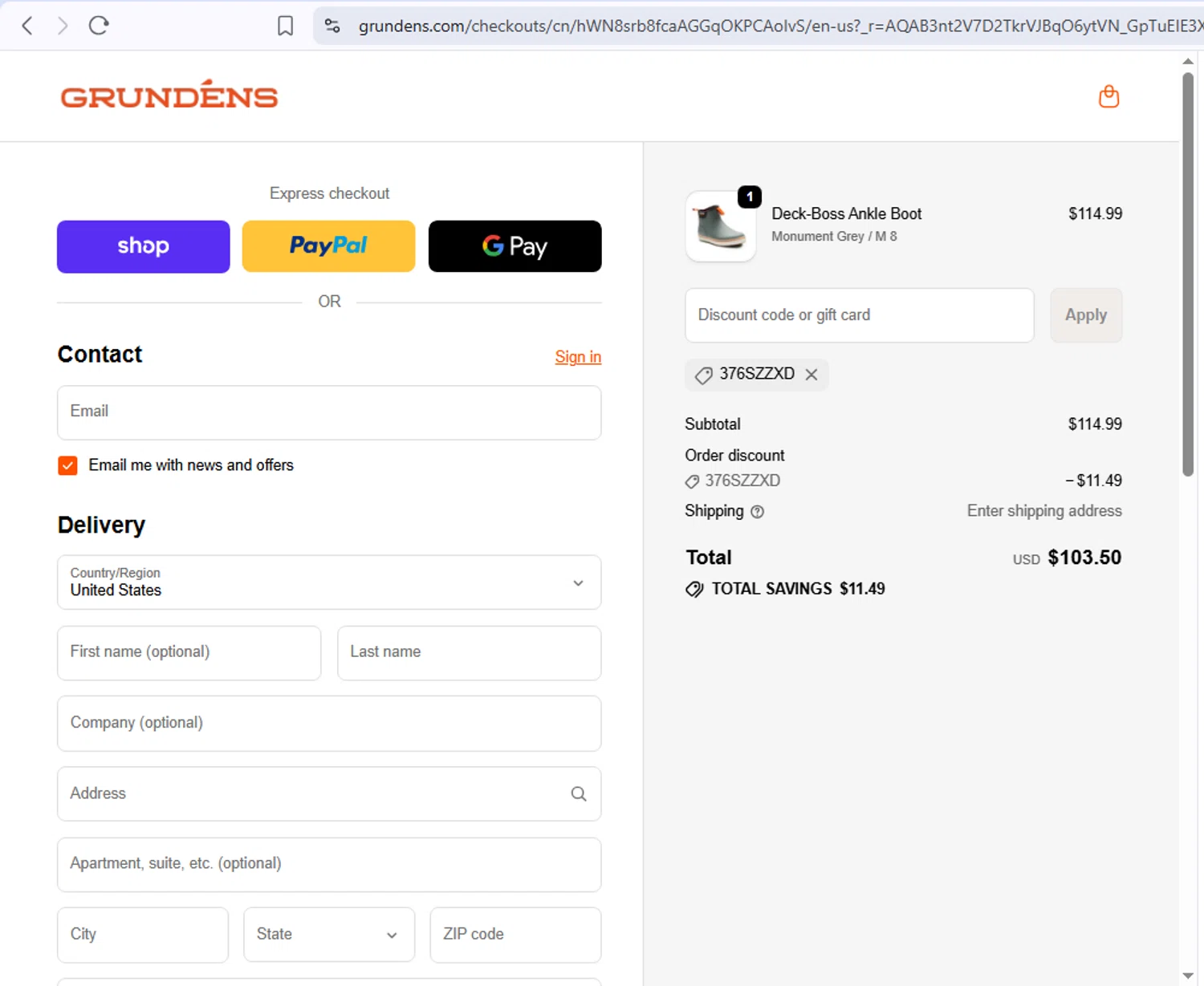Focus Apartment, suite, etc. field
1204x986 pixels.
point(329,865)
